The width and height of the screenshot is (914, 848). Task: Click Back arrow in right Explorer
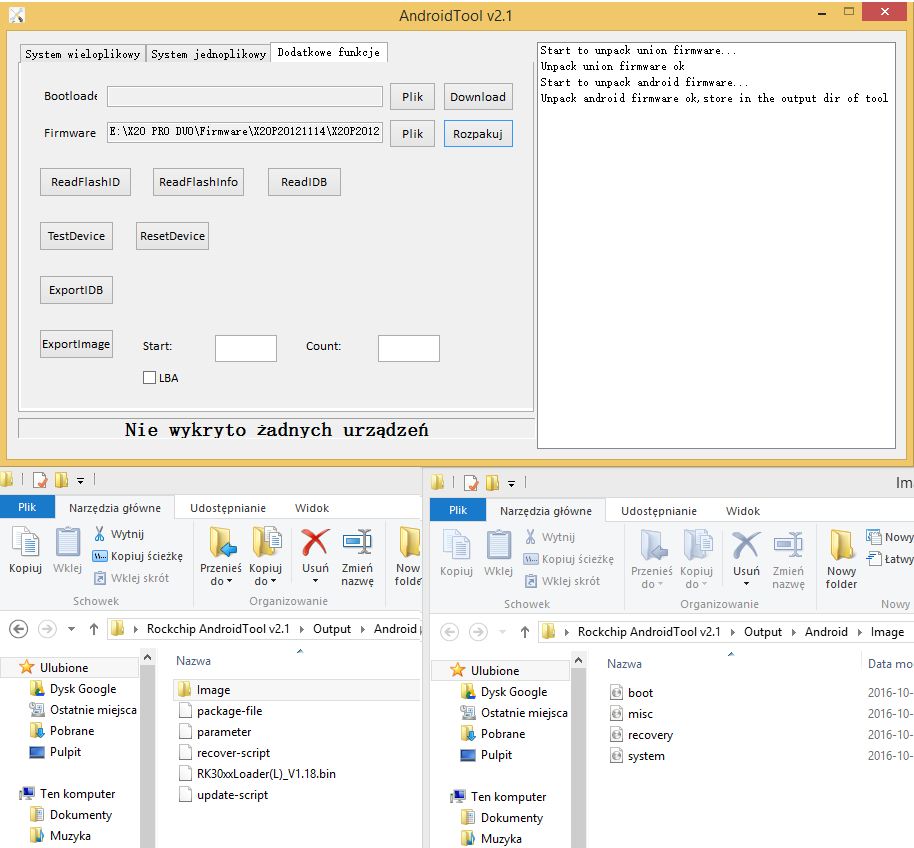(449, 632)
